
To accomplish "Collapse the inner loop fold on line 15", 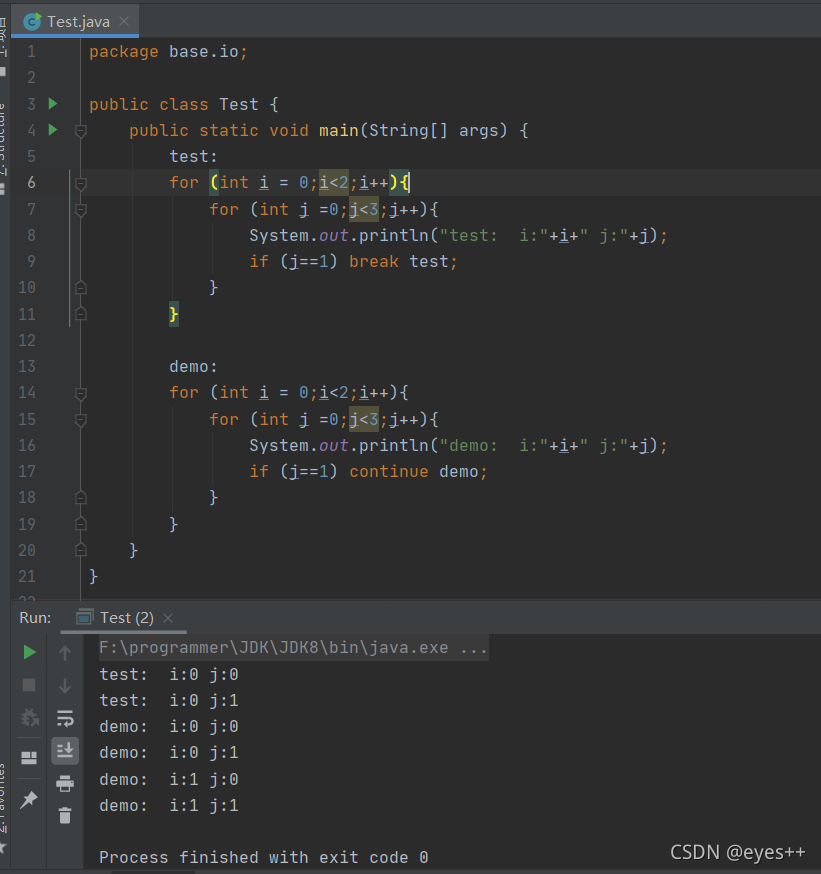I will pos(81,420).
